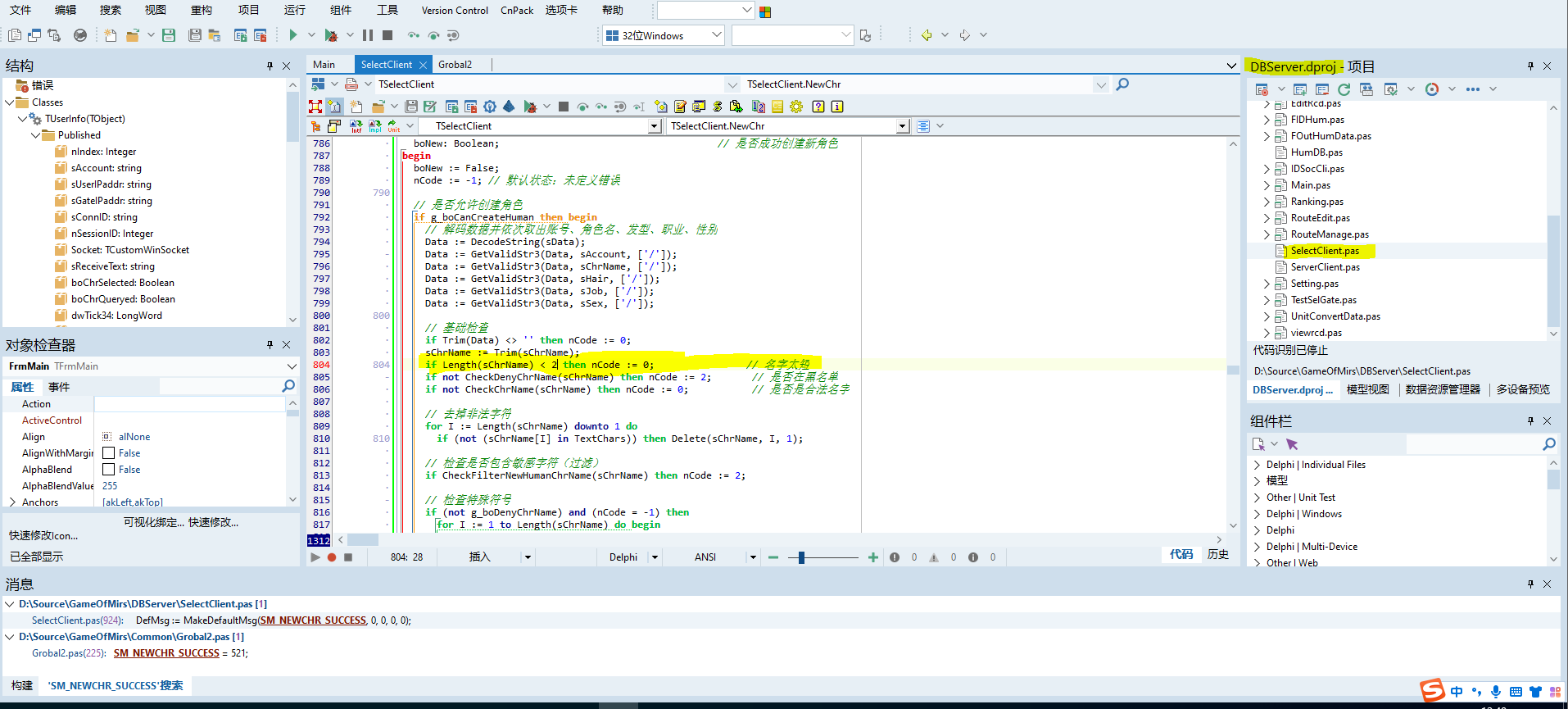Click the 快速修改Icon... link
This screenshot has height=709, width=1568.
[x=43, y=535]
